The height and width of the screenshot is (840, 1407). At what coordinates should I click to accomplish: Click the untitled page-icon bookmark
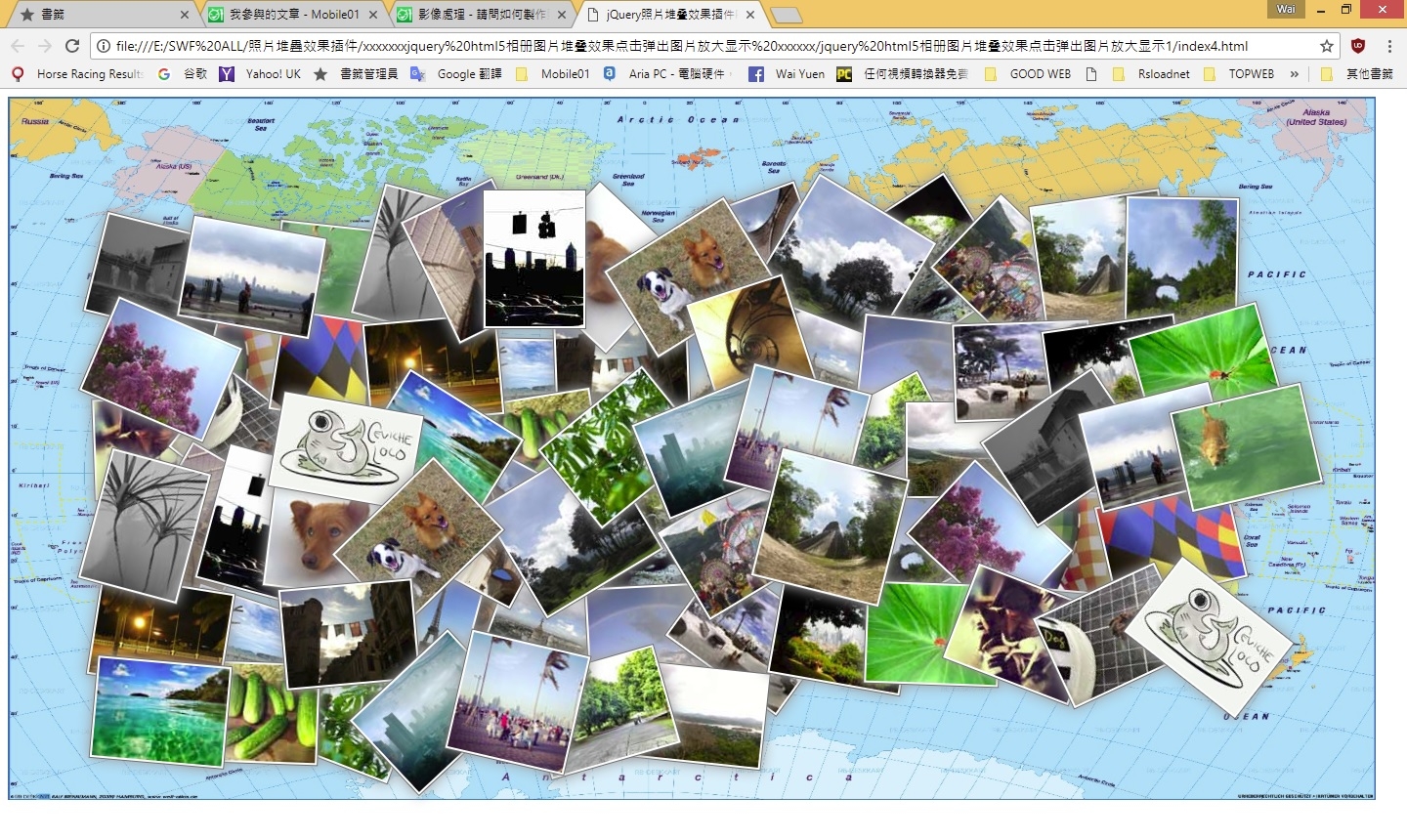pyautogui.click(x=1091, y=74)
